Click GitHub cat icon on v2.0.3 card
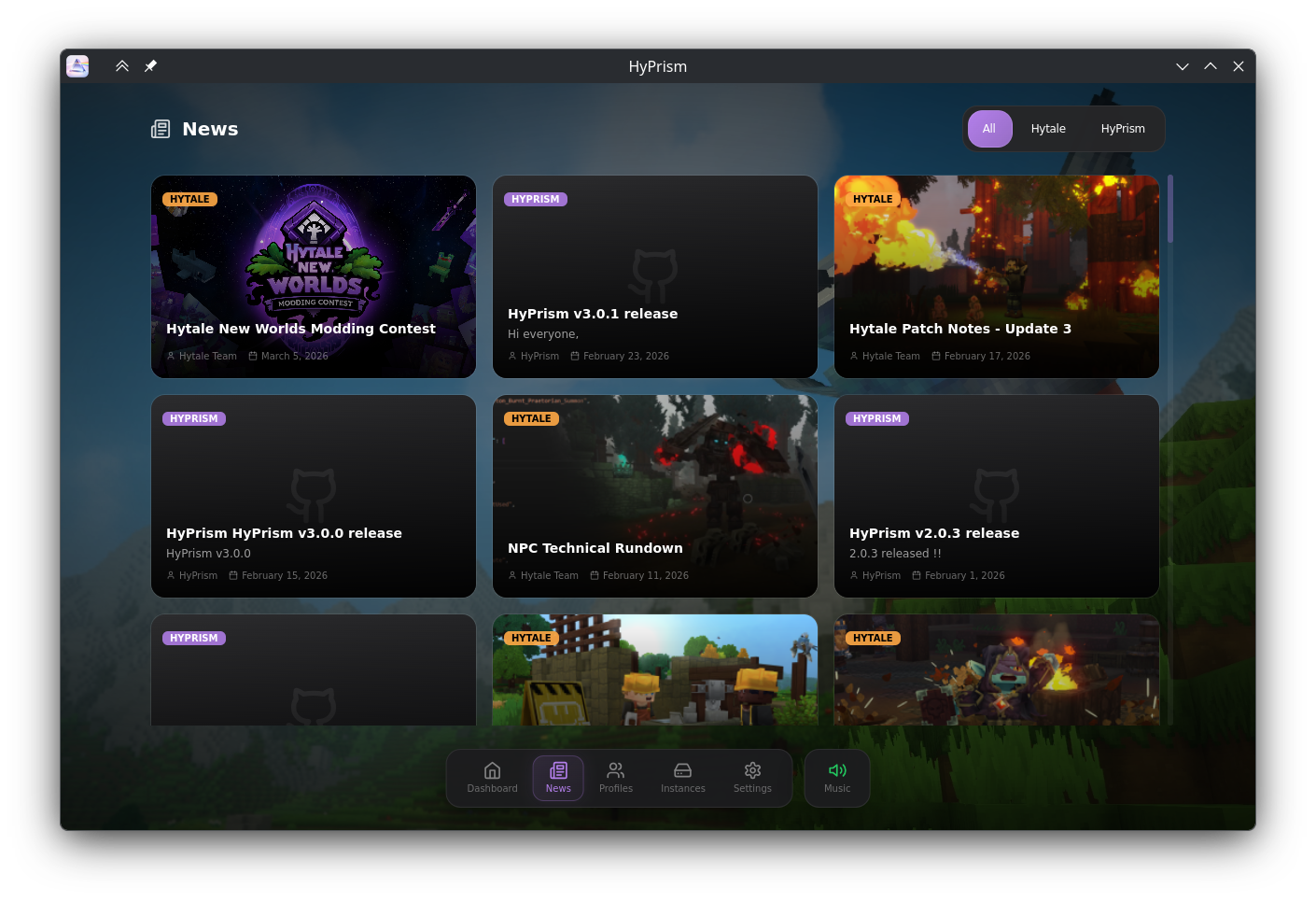1316x902 pixels. [996, 495]
